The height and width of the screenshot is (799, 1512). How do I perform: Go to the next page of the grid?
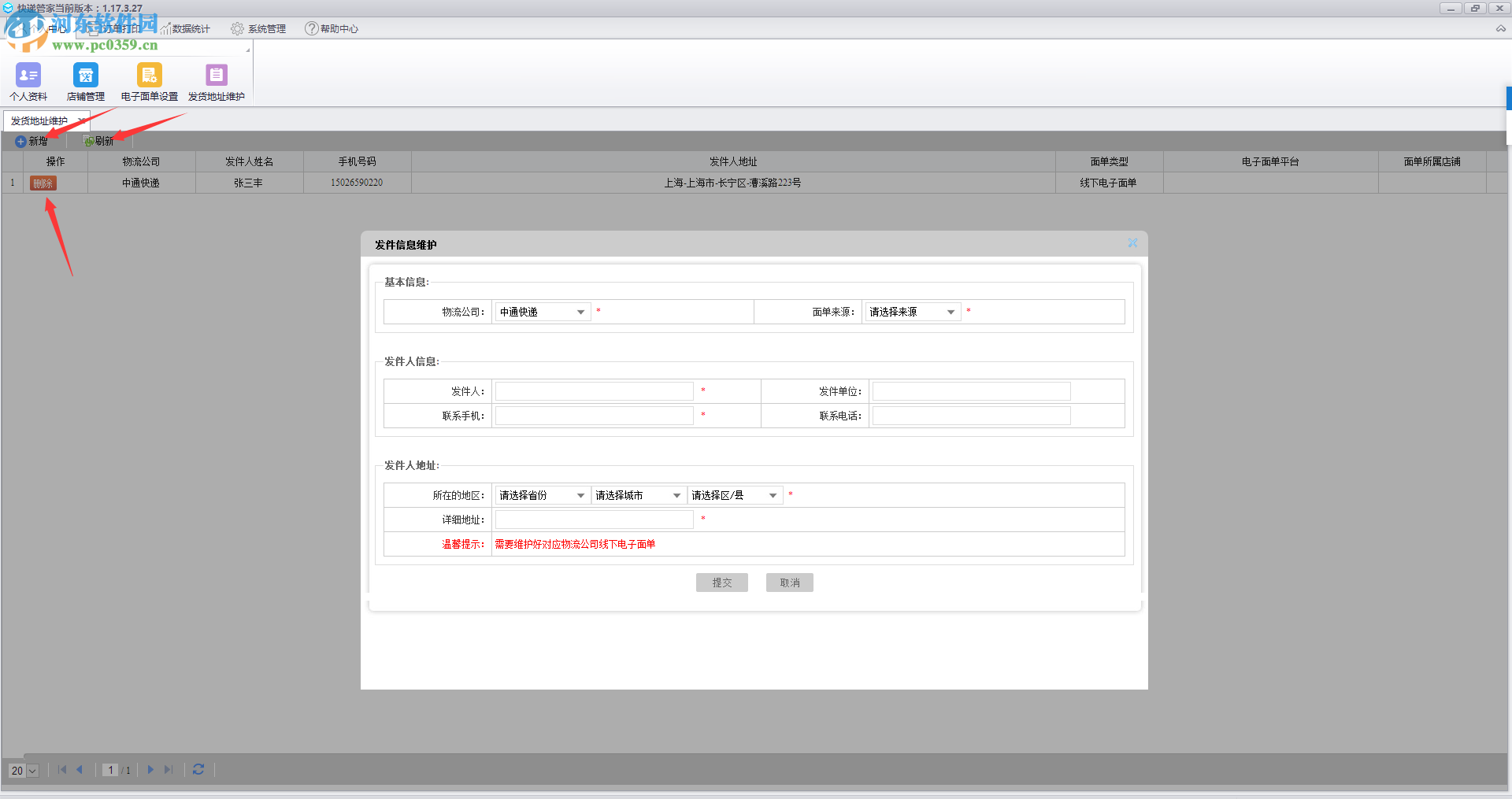pos(150,770)
